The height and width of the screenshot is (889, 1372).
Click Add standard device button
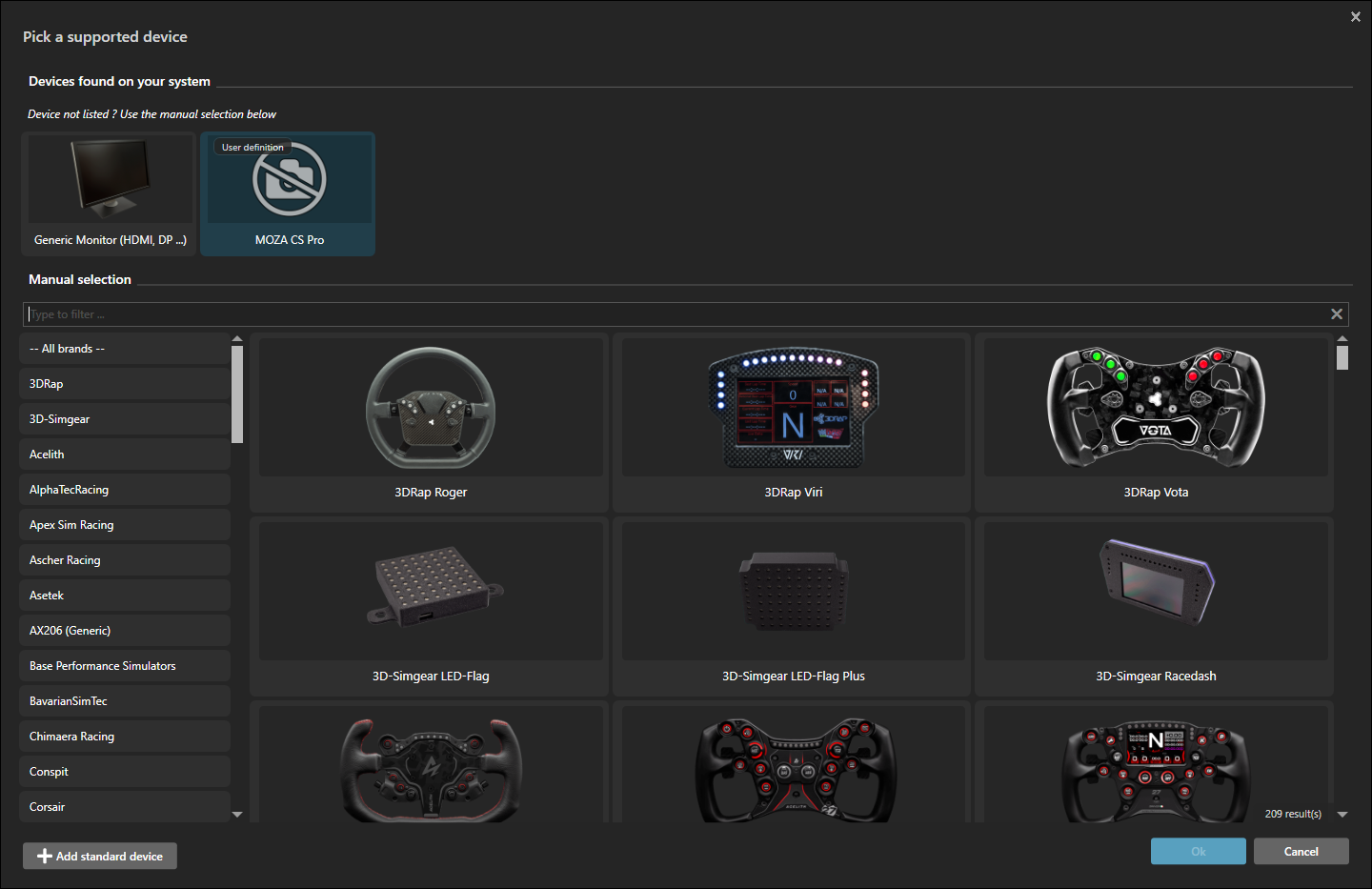click(100, 856)
